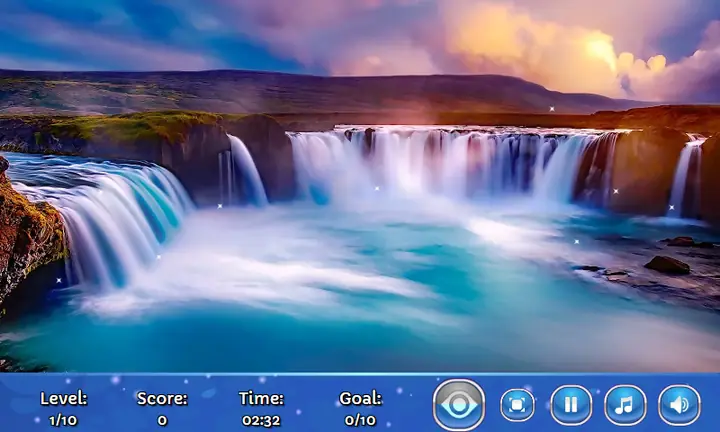Pause the game
Screen dimensions: 720x432
571,405
